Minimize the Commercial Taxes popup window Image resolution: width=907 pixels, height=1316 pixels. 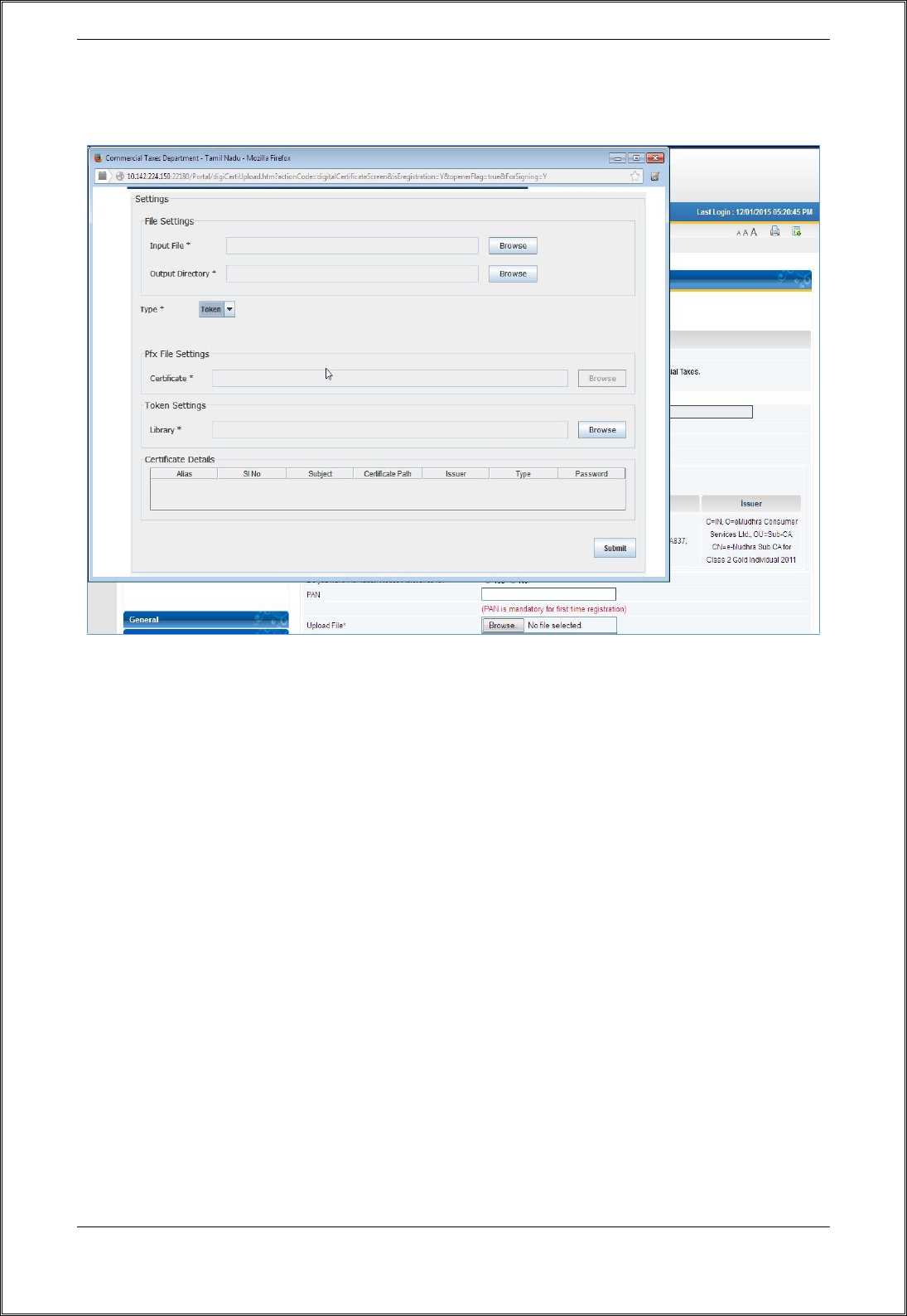[x=617, y=157]
